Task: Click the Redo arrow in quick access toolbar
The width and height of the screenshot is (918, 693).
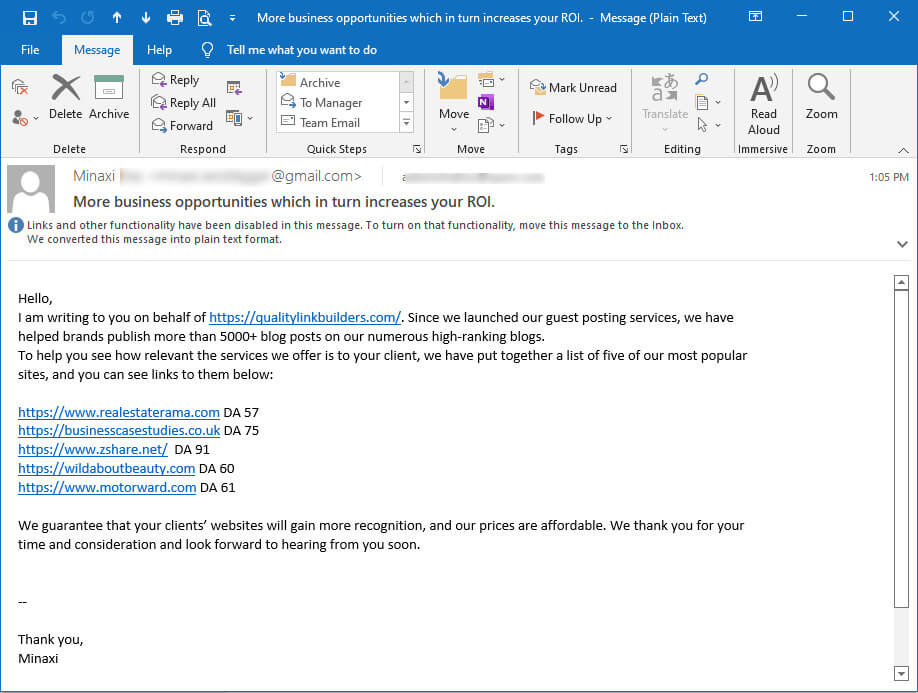Action: (x=87, y=18)
